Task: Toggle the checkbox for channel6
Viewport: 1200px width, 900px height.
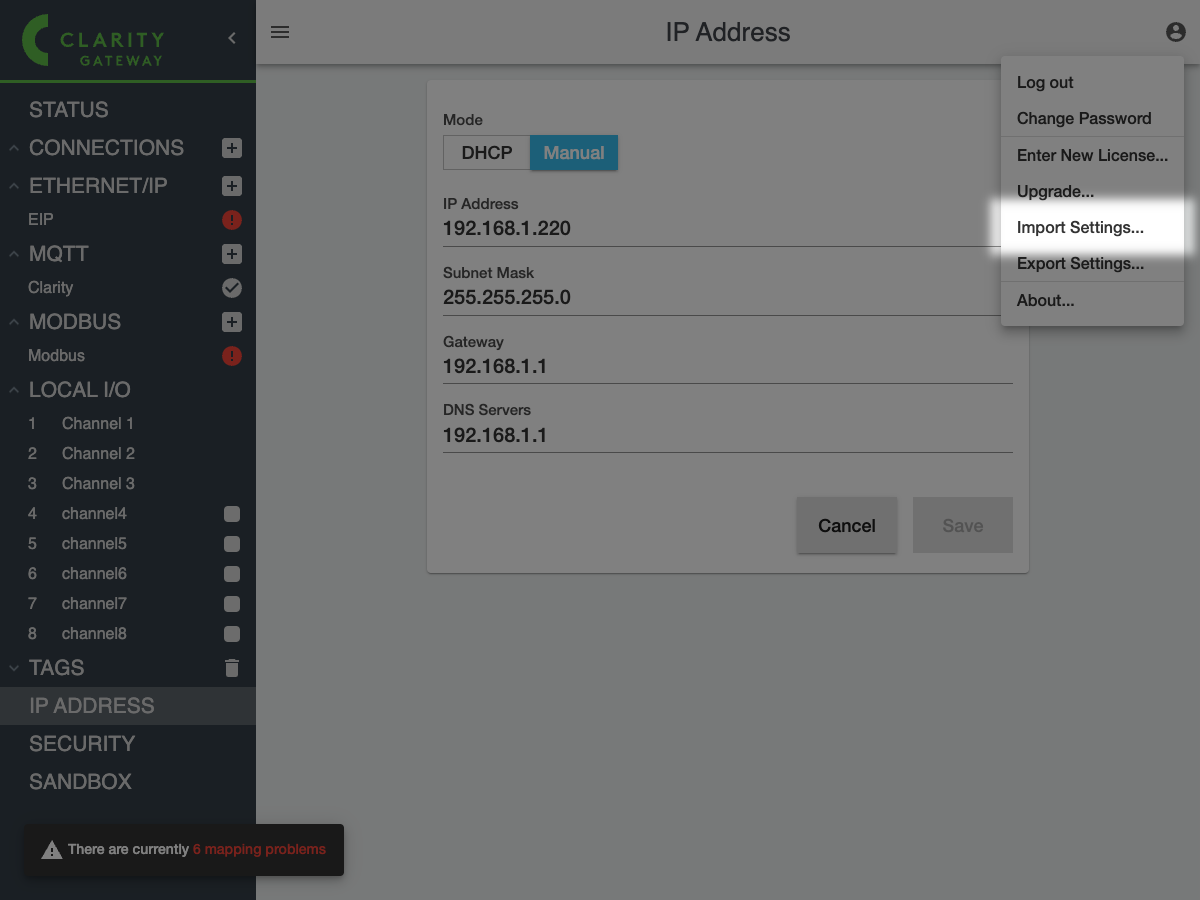Action: pyautogui.click(x=231, y=574)
